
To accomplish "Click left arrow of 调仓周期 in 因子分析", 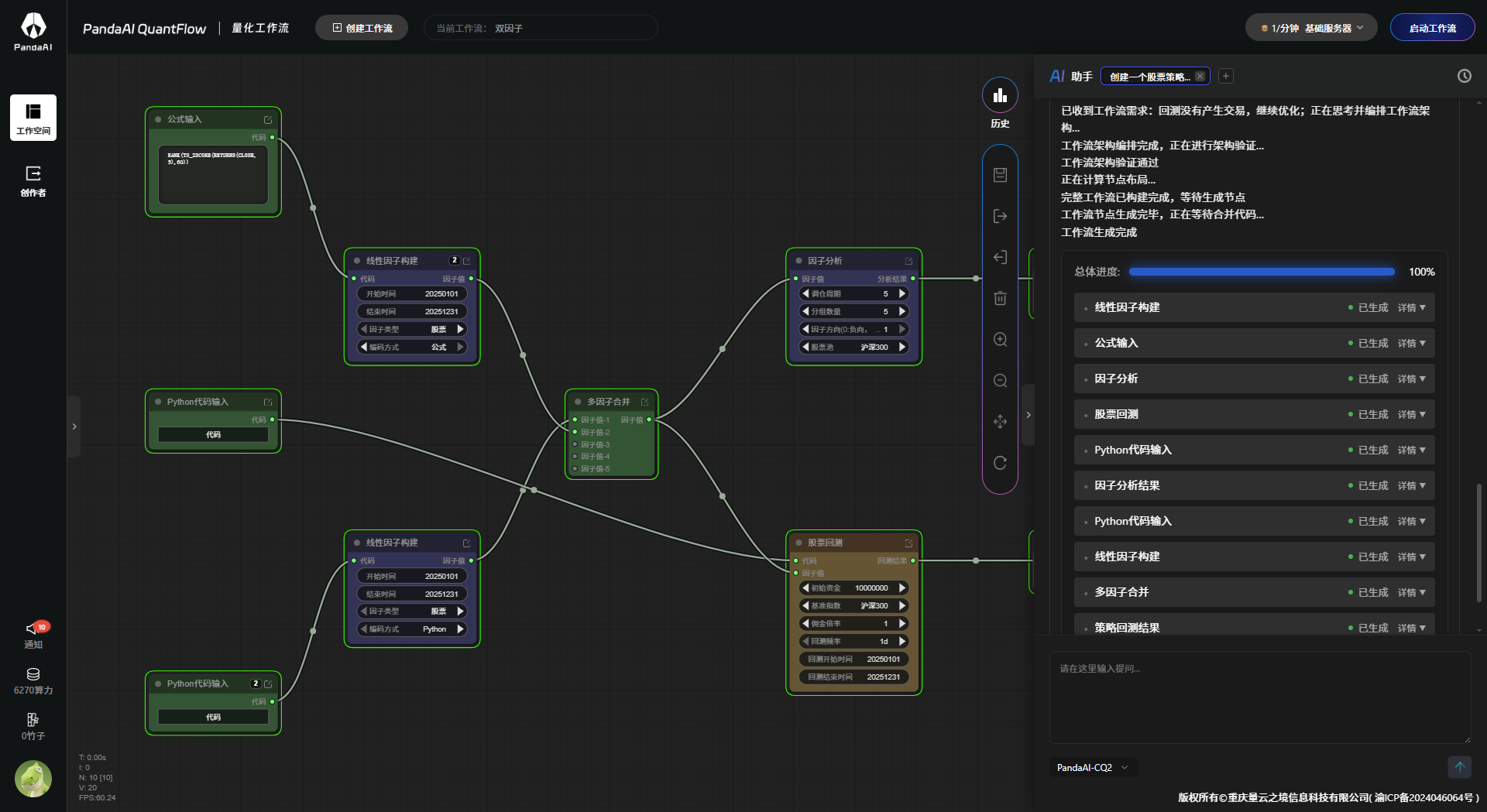I will coord(805,293).
